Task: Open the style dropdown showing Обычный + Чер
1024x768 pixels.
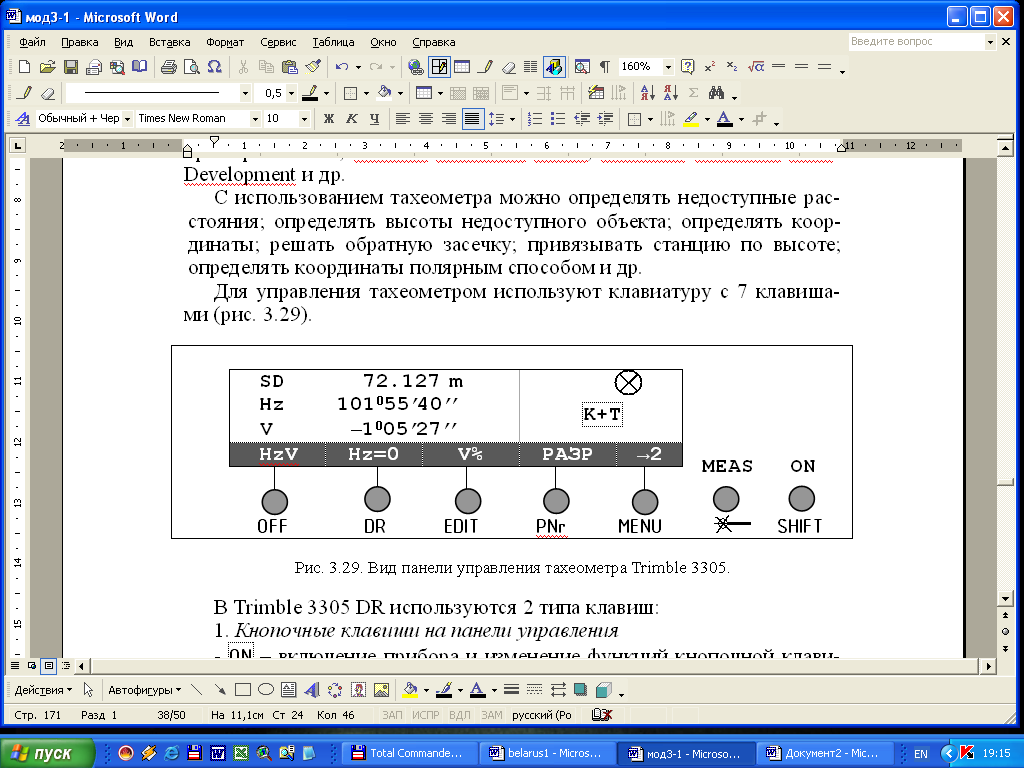Action: pyautogui.click(x=127, y=119)
